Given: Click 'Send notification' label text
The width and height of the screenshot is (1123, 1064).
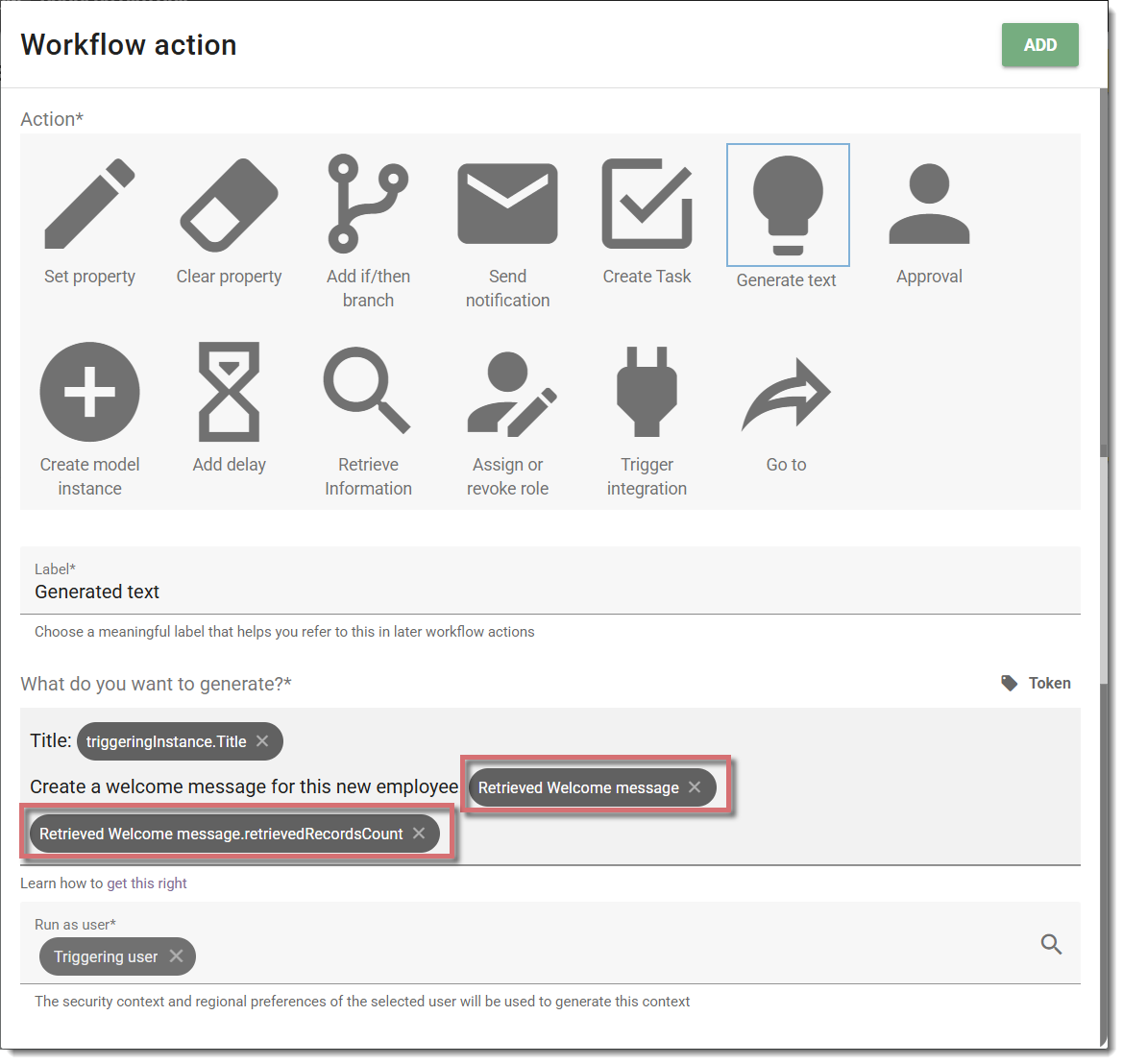Looking at the screenshot, I should pyautogui.click(x=508, y=288).
